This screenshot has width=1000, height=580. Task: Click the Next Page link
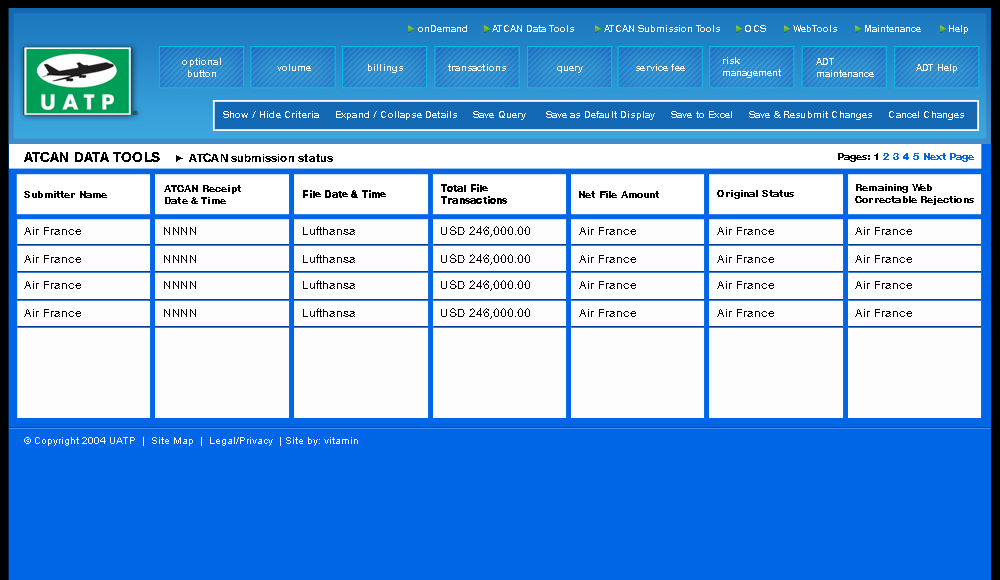coord(948,157)
